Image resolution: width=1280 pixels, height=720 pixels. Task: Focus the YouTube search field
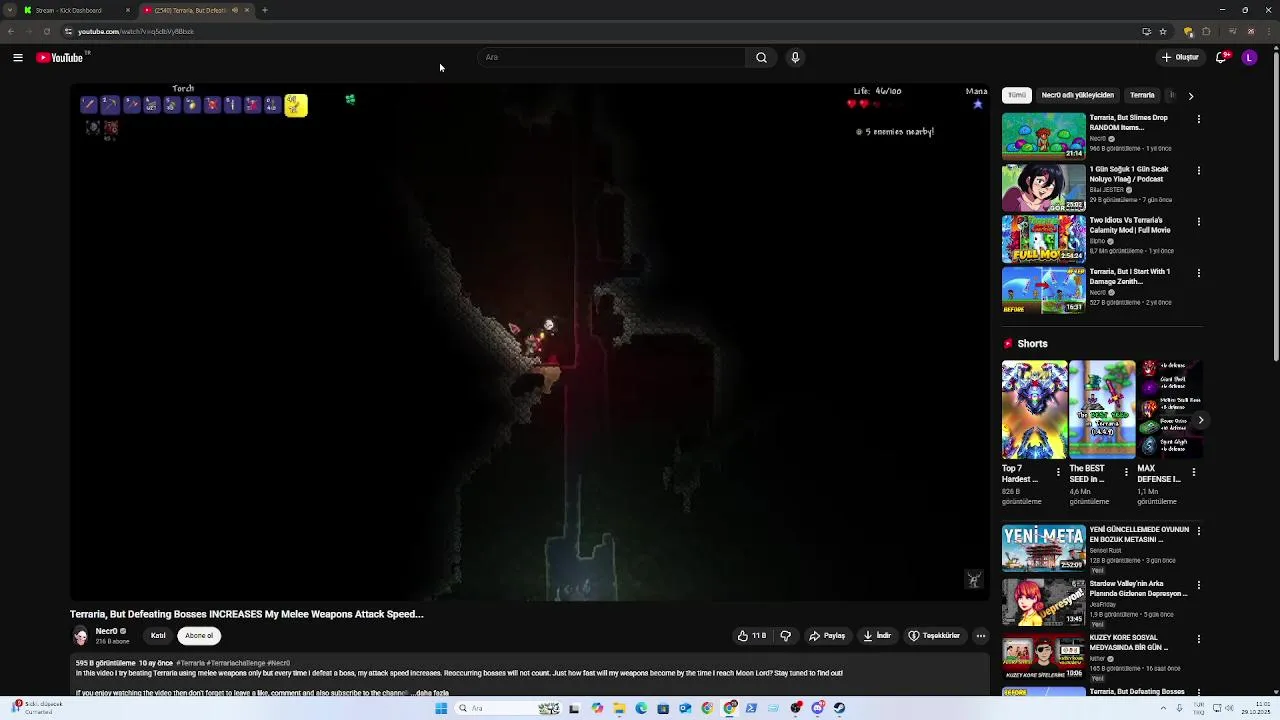pos(611,58)
